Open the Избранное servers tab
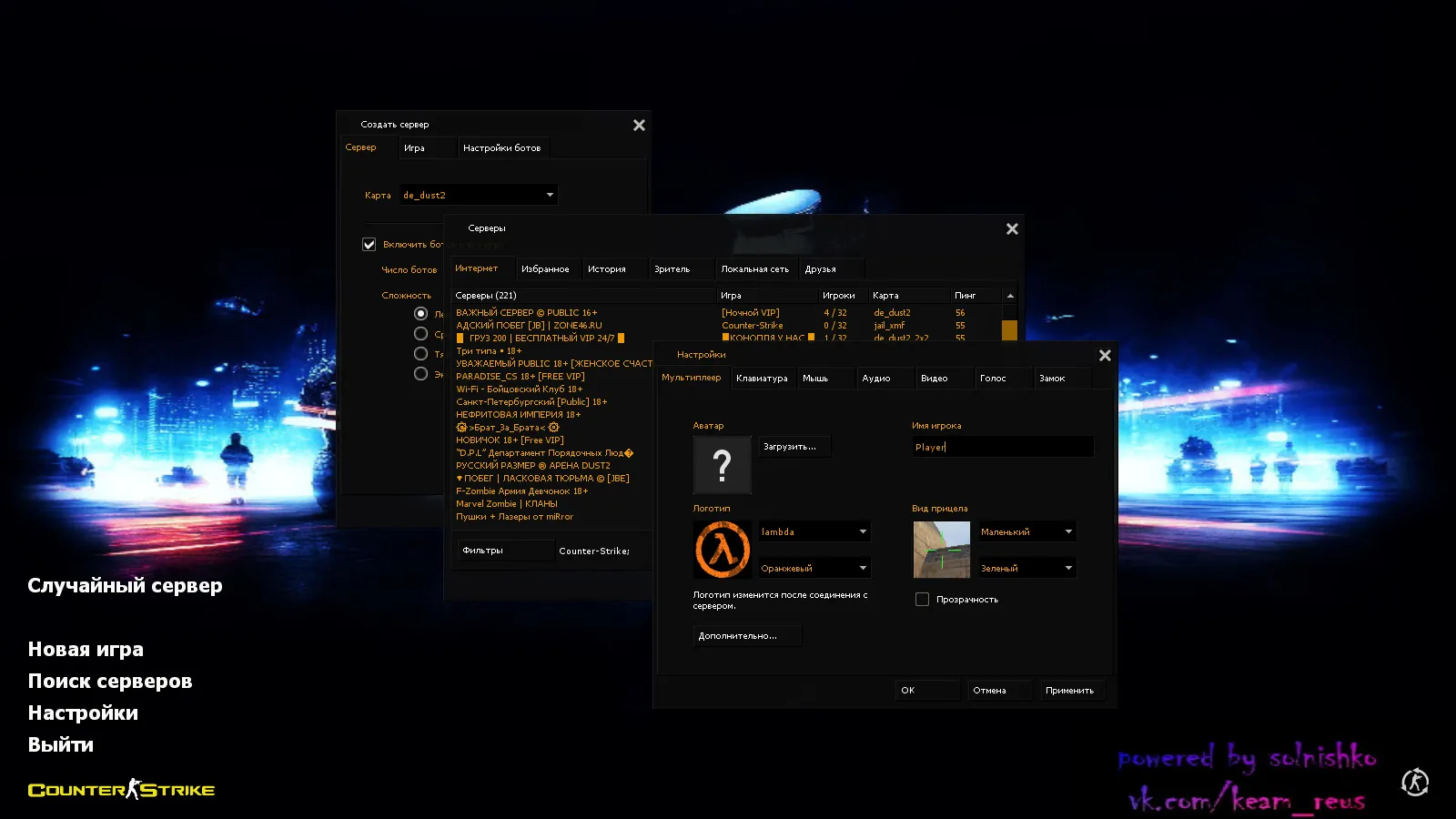This screenshot has width=1456, height=819. point(547,268)
